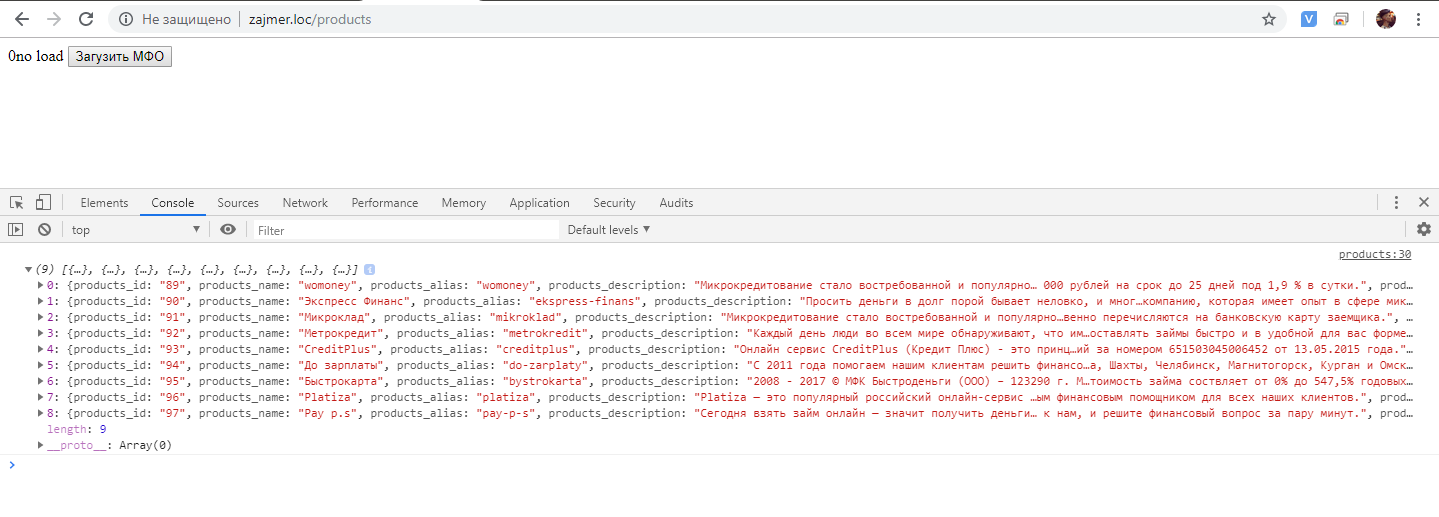Expand the __proto__ Array(0) entry
Viewport: 1439px width, 517px height.
[x=40, y=445]
